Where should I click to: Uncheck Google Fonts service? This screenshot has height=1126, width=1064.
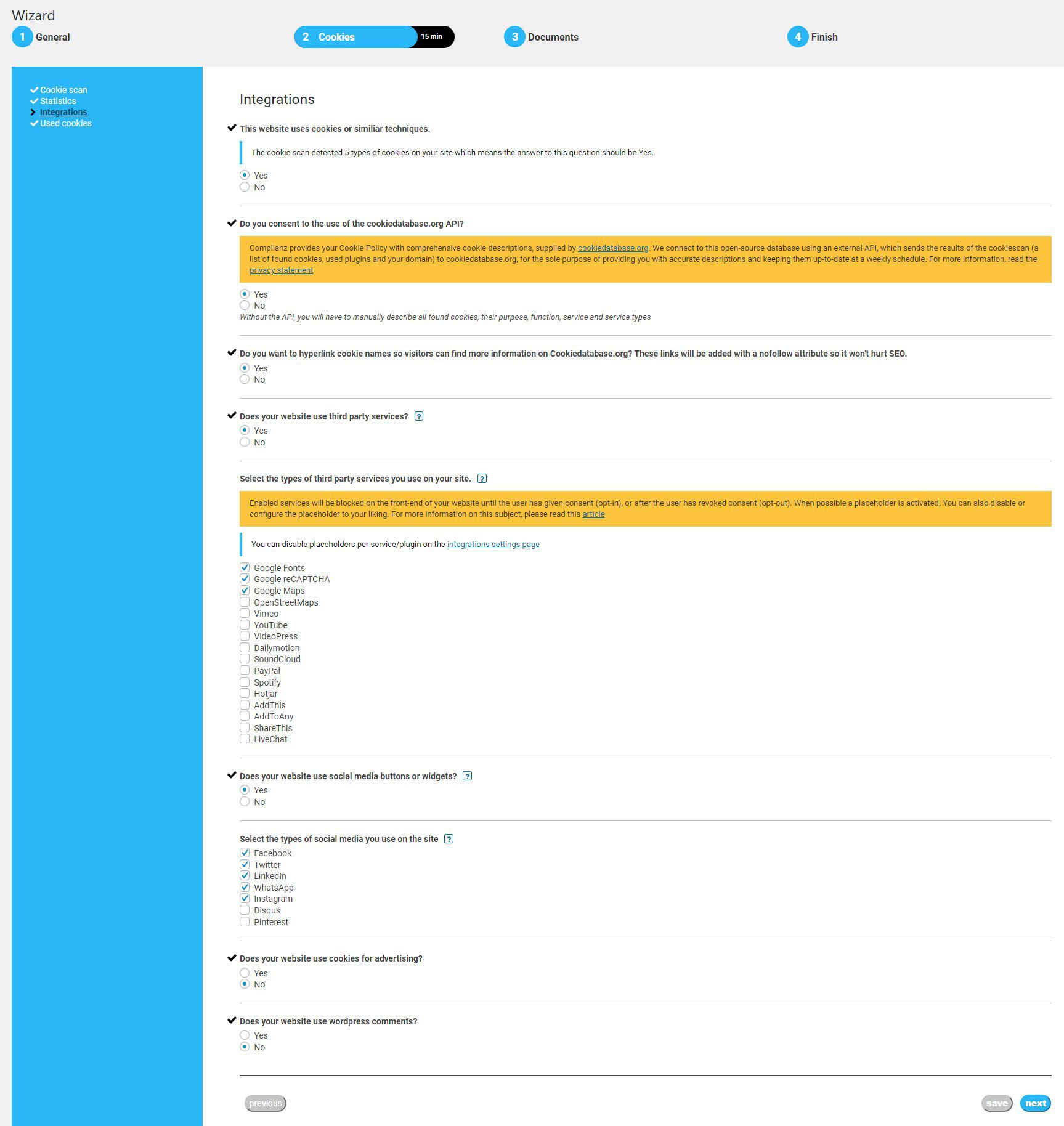click(245, 567)
